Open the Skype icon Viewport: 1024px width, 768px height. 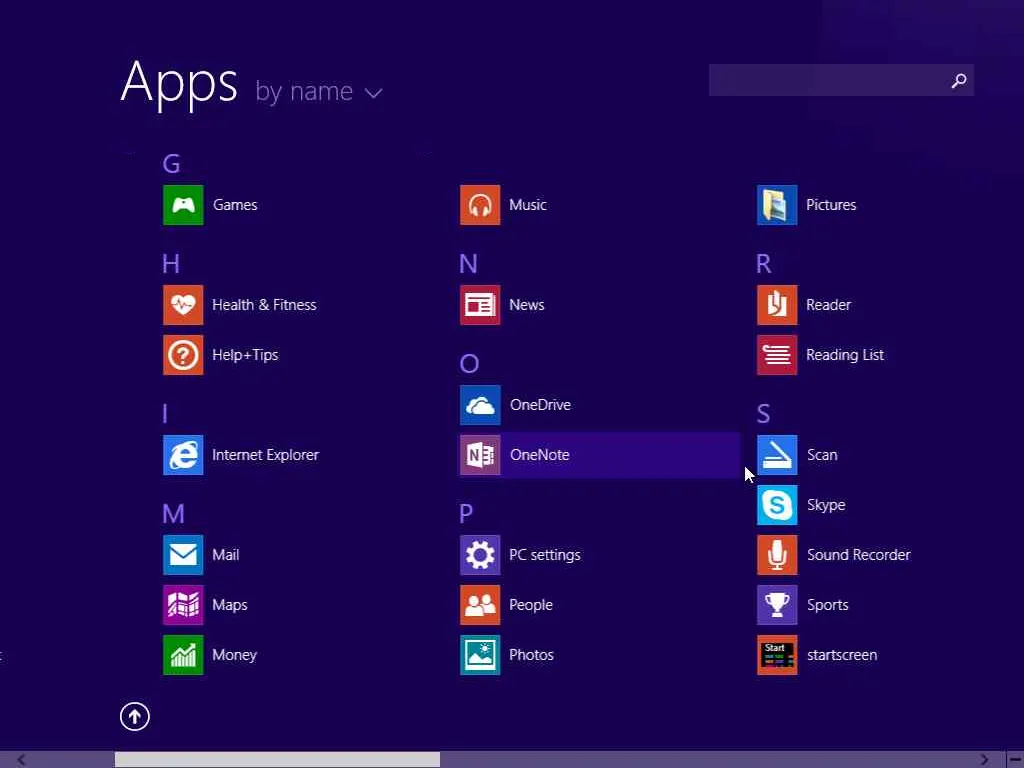[777, 505]
